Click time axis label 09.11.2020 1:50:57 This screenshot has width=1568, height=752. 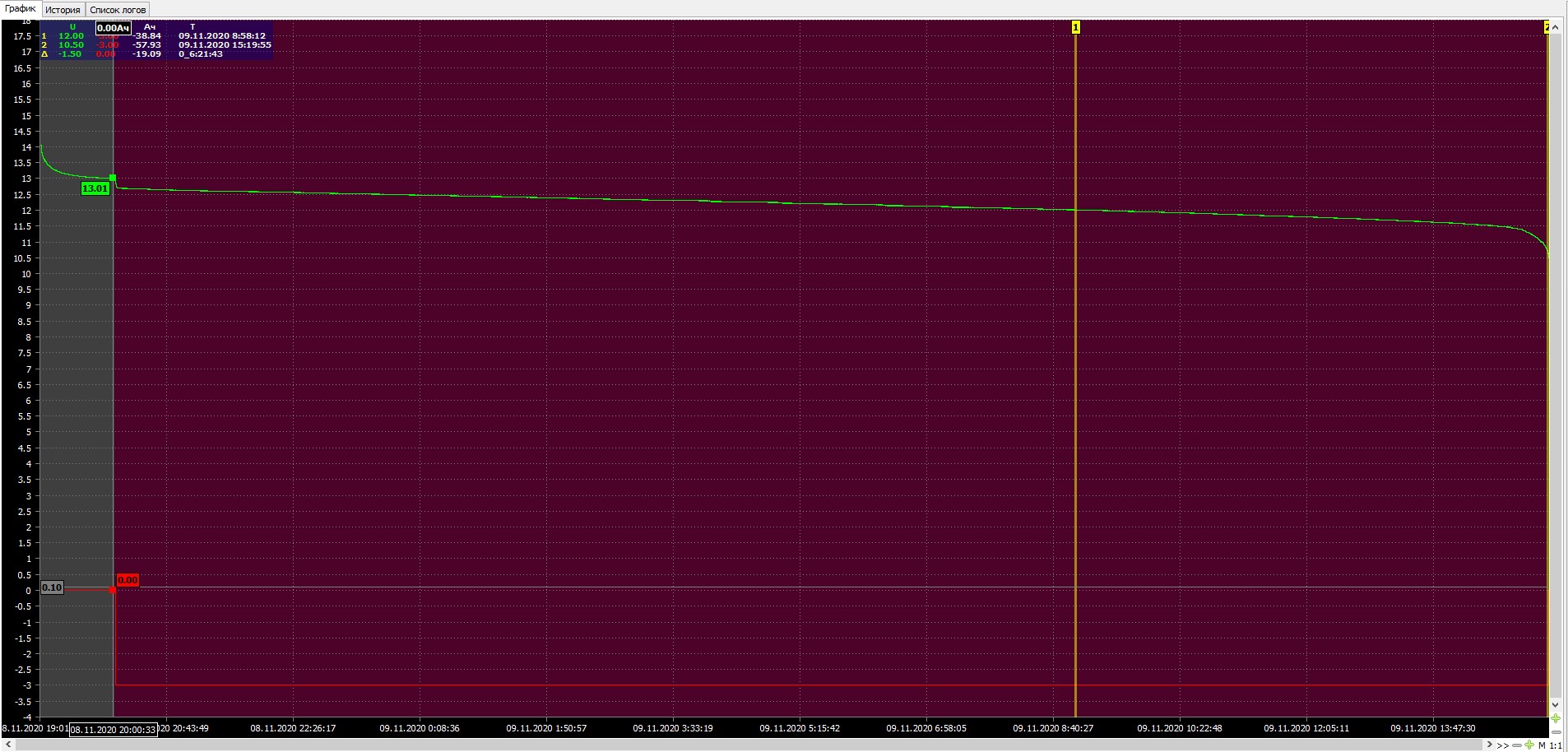[546, 728]
